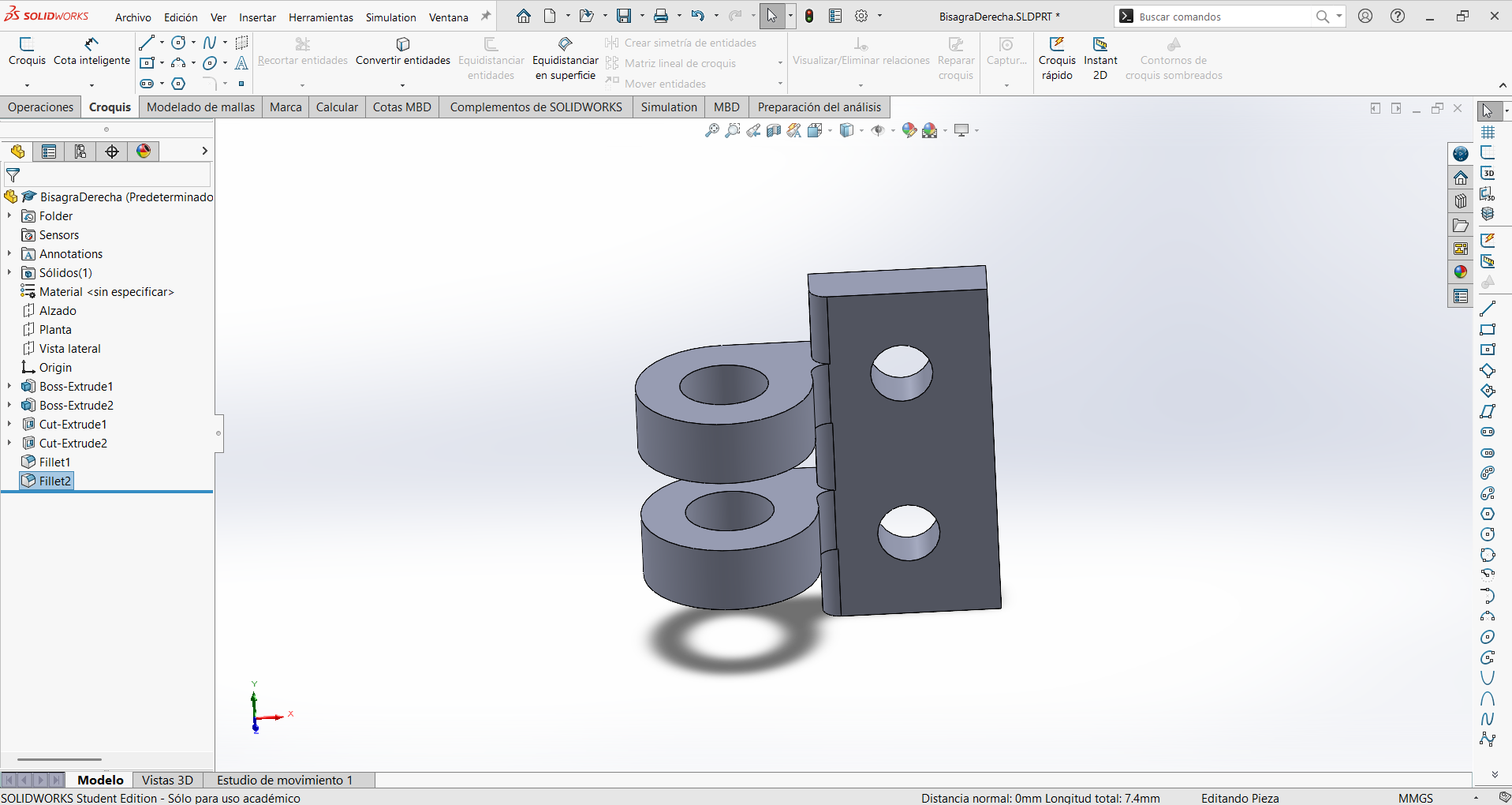1512x805 pixels.
Task: Toggle the hide/show items eye icon
Action: click(878, 131)
